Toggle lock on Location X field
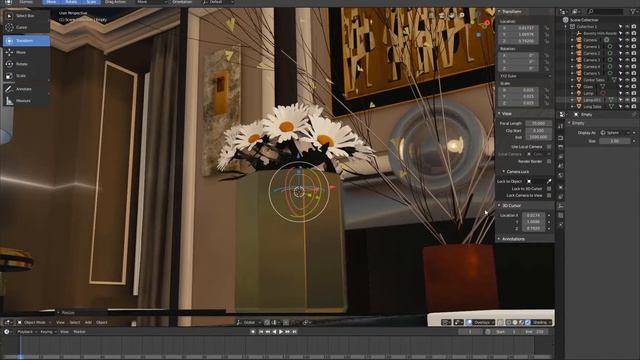The width and height of the screenshot is (640, 360). (547, 28)
